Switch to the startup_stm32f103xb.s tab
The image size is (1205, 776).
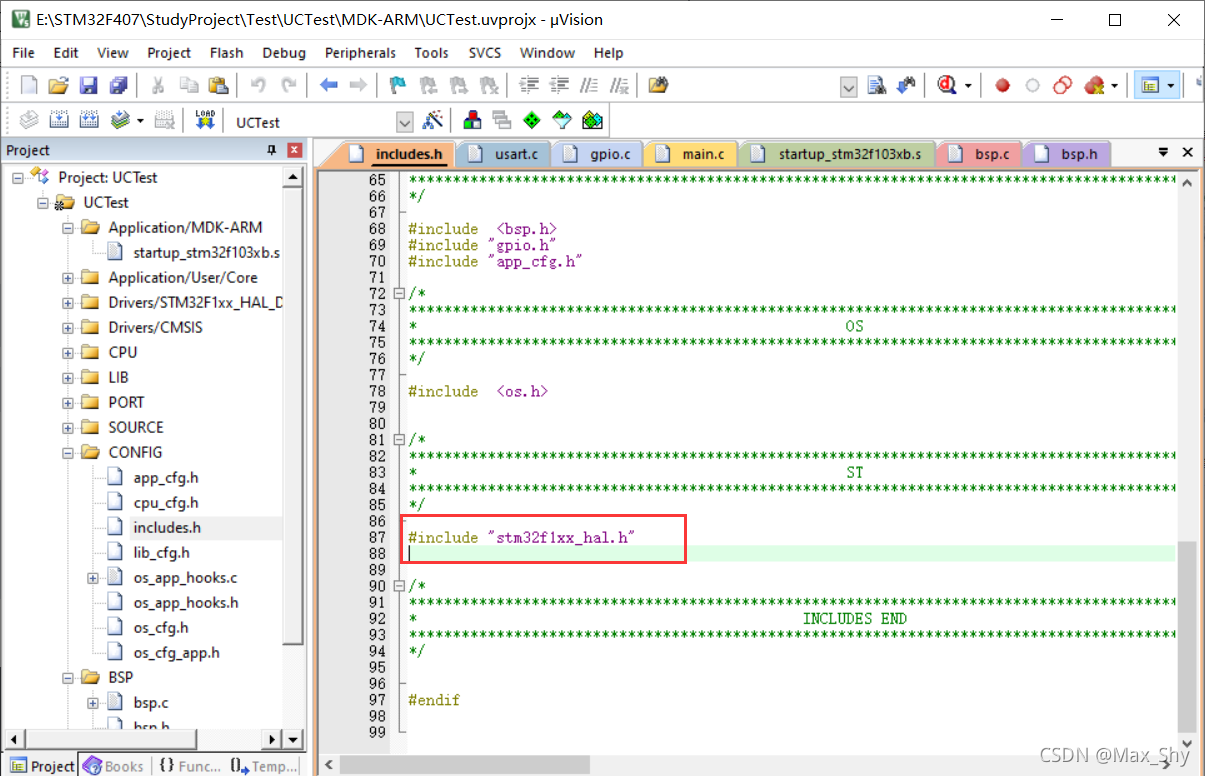[838, 154]
